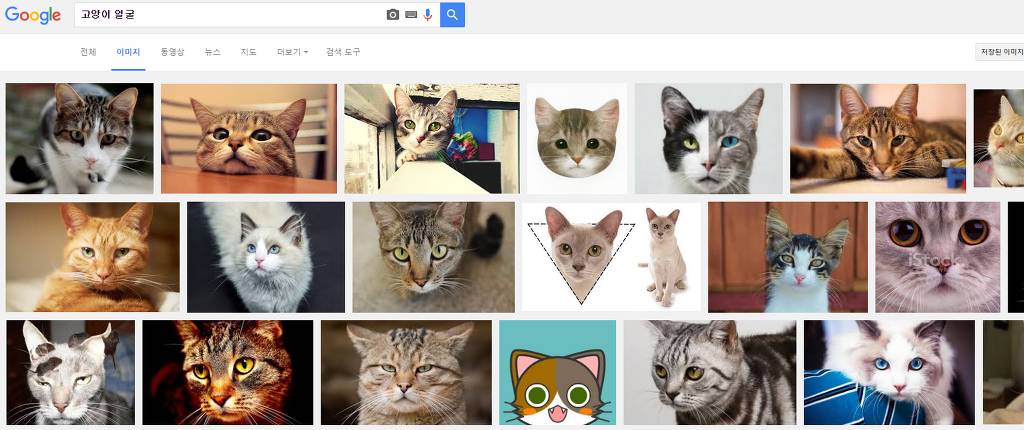Start voice search with microphone icon
The image size is (1024, 430).
coord(428,15)
